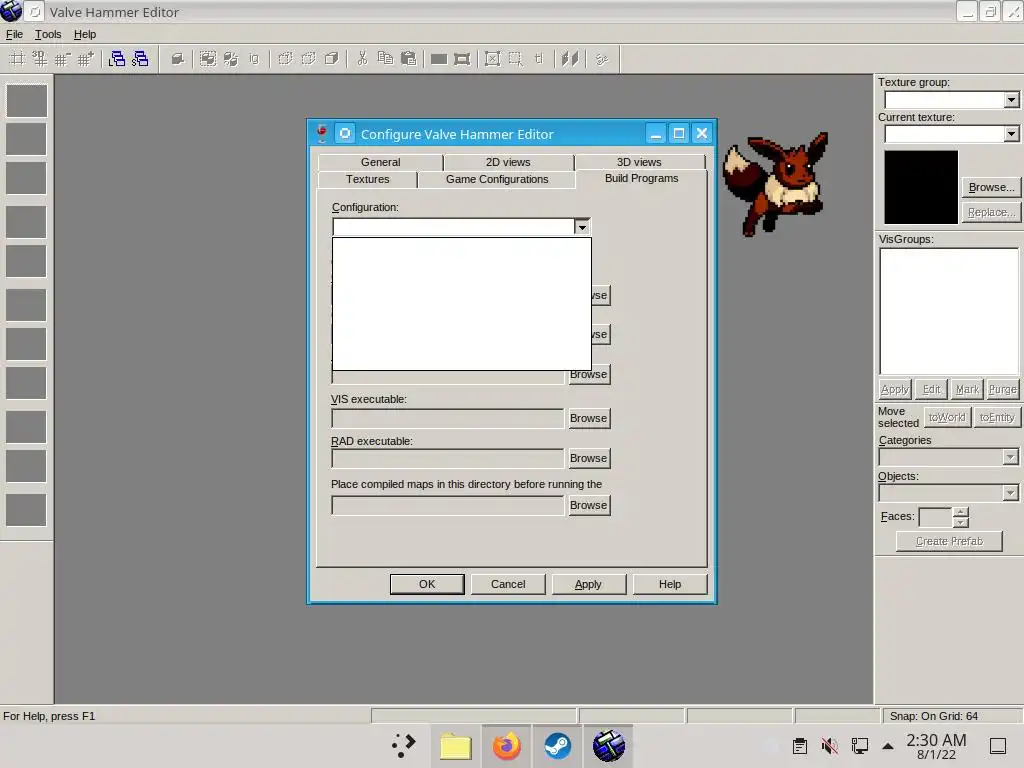The width and height of the screenshot is (1024, 768).
Task: Click OK in the Configure dialog
Action: point(427,584)
